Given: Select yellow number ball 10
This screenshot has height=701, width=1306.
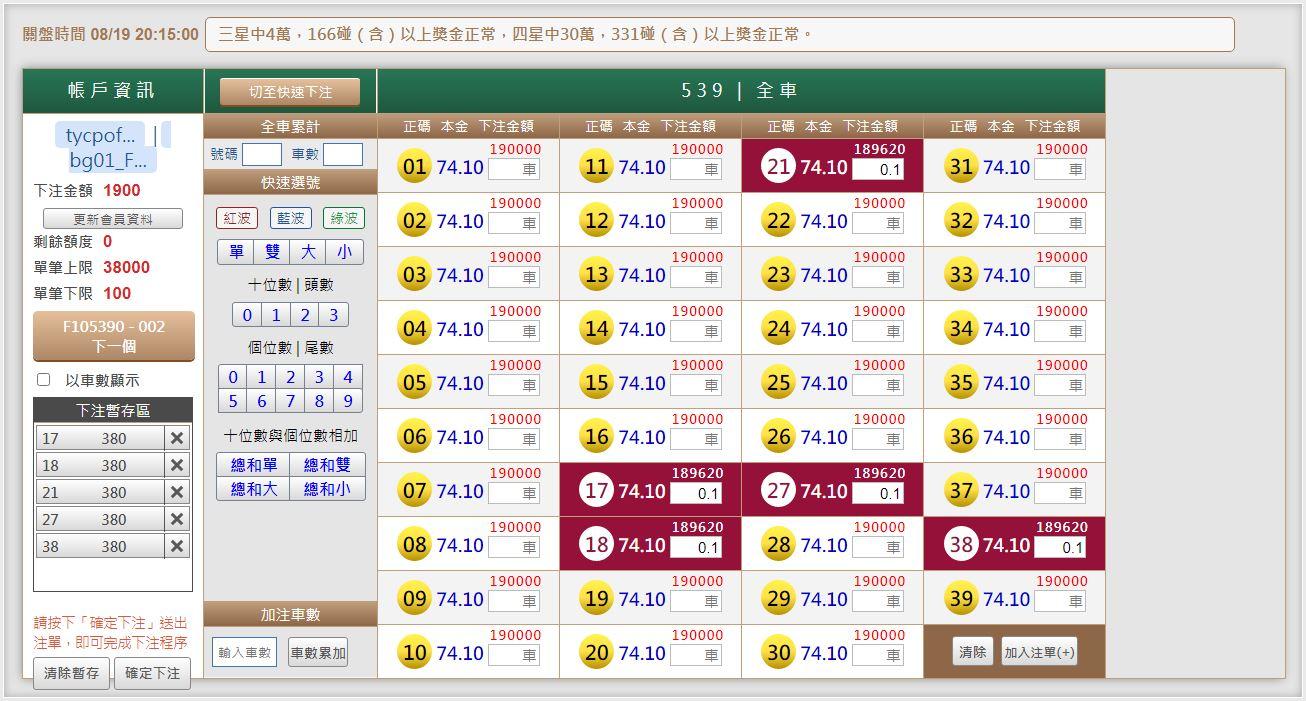Looking at the screenshot, I should click(x=414, y=653).
